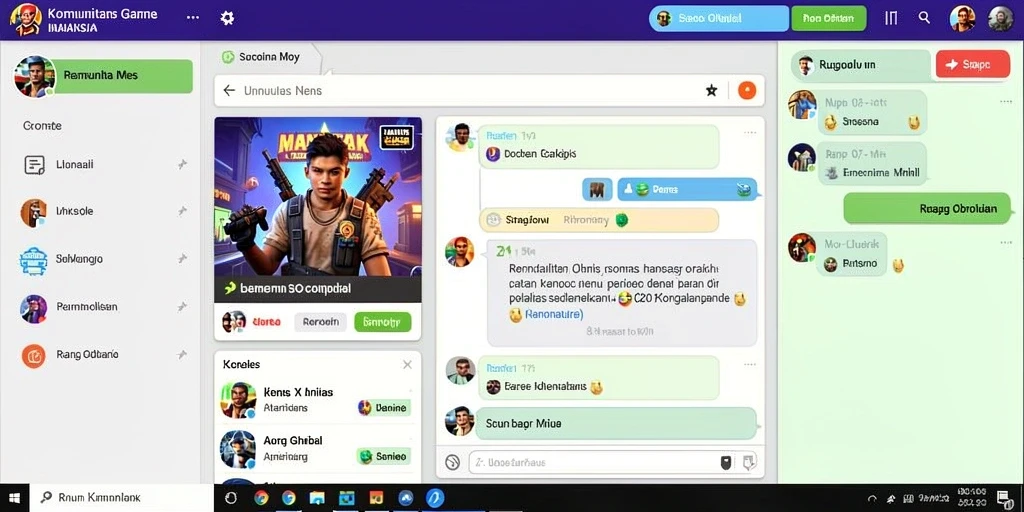The width and height of the screenshot is (1024, 512).
Task: Click the green button on game card
Action: pyautogui.click(x=383, y=322)
